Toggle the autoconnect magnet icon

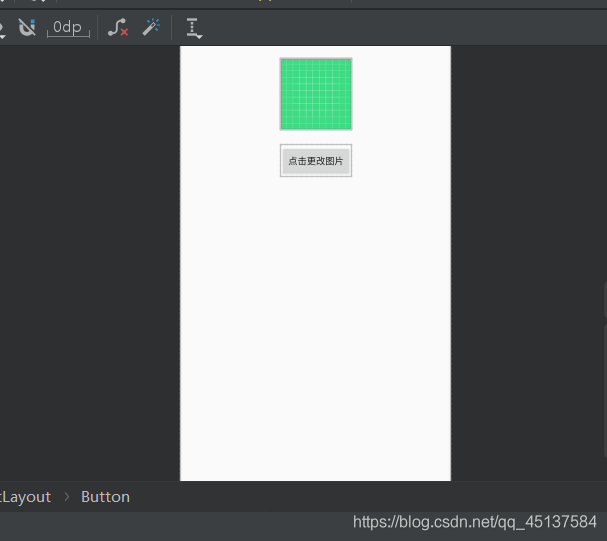27,27
